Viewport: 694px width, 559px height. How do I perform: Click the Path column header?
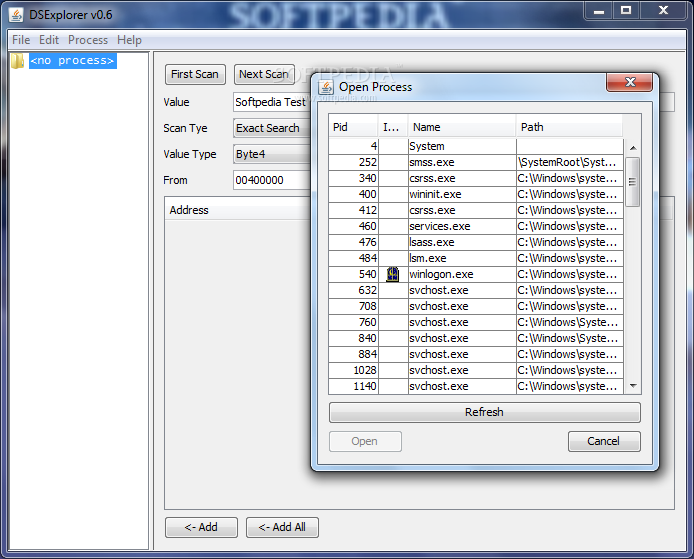[x=569, y=127]
